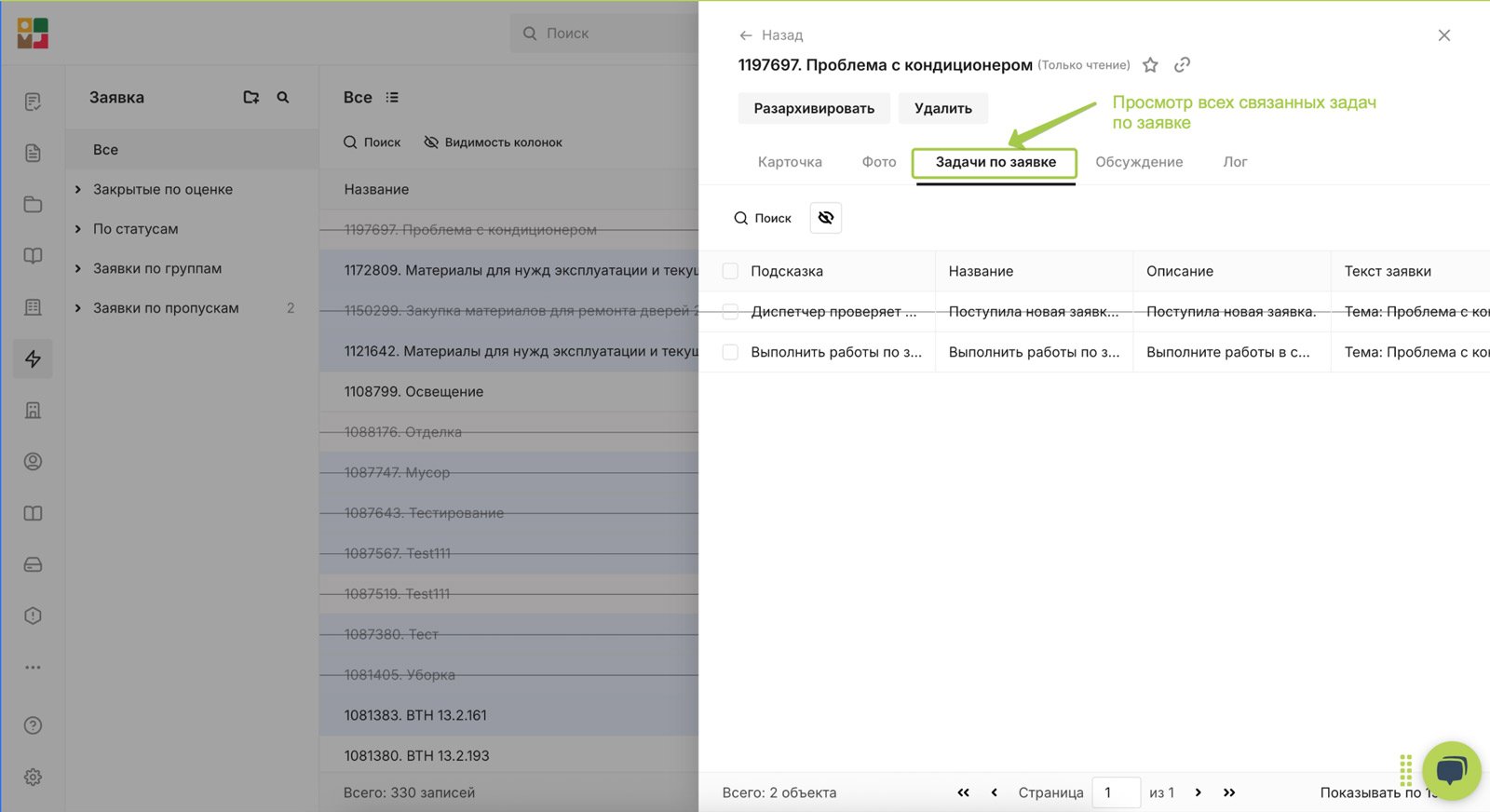Check the box for Диспетчер проверяет row
Image resolution: width=1490 pixels, height=812 pixels.
point(730,311)
